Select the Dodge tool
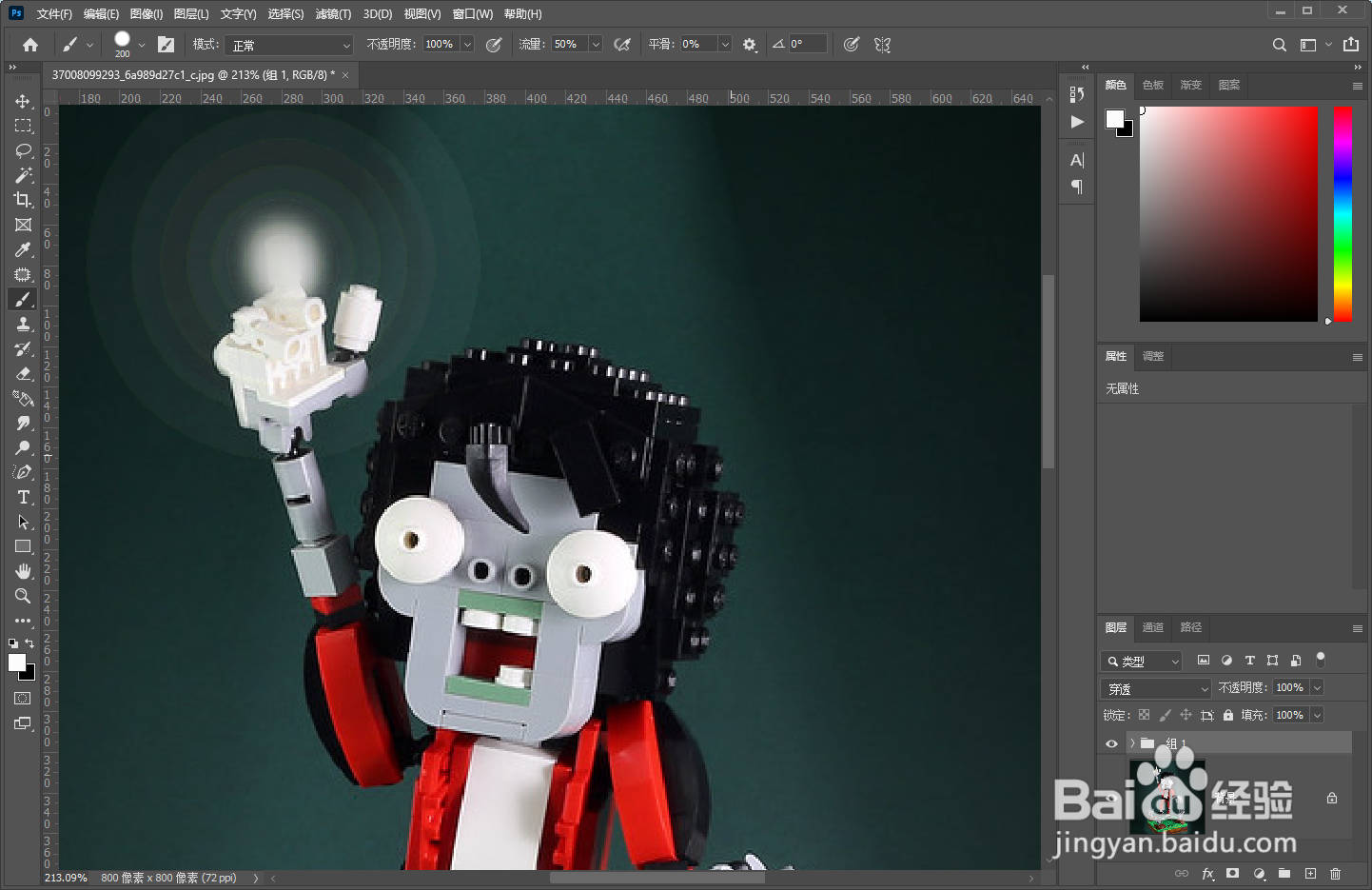The width and height of the screenshot is (1372, 890). pyautogui.click(x=23, y=447)
